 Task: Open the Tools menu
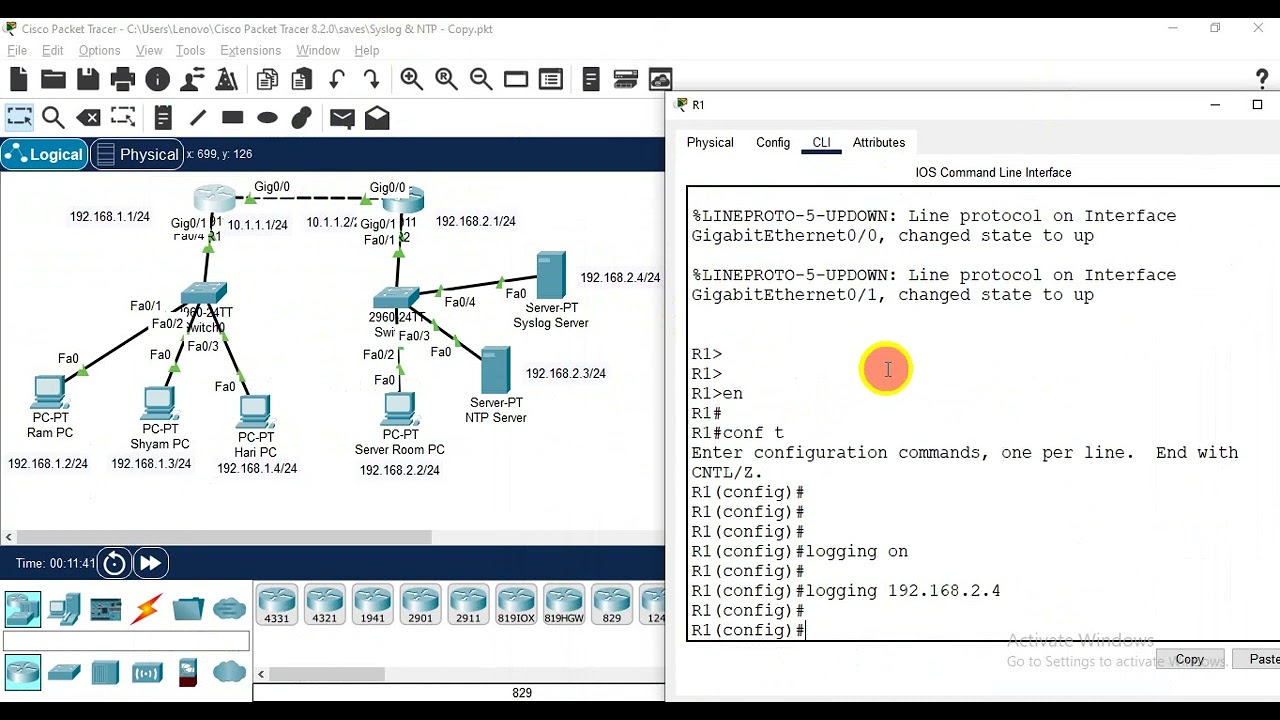pos(190,50)
